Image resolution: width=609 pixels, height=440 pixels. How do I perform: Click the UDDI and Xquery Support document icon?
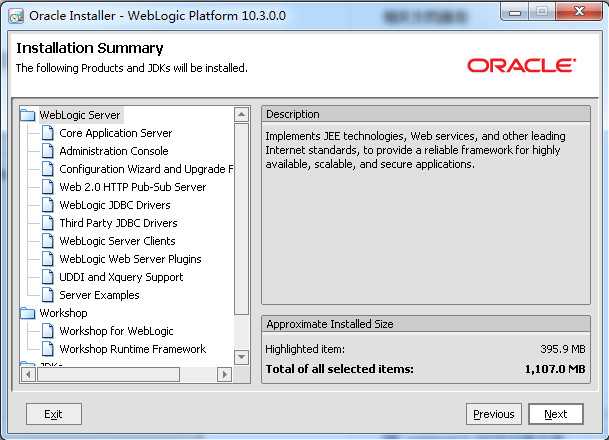coord(48,277)
